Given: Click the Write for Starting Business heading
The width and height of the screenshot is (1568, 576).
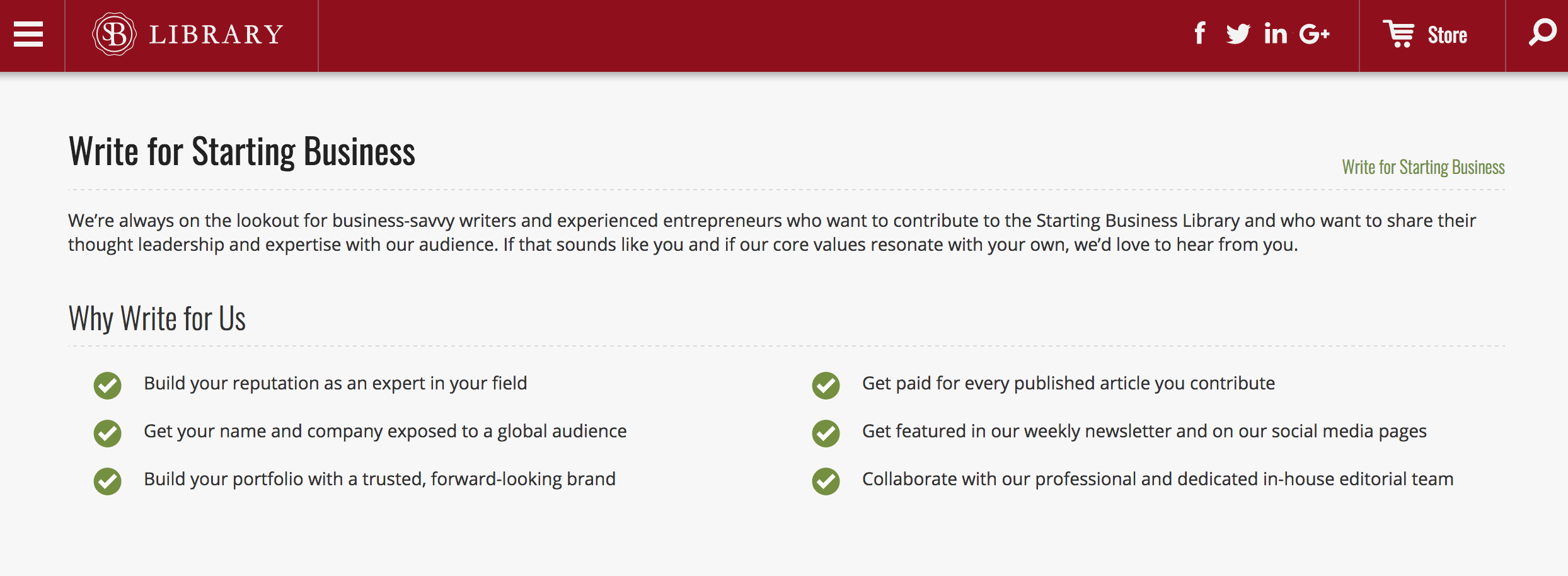Looking at the screenshot, I should pos(242,152).
